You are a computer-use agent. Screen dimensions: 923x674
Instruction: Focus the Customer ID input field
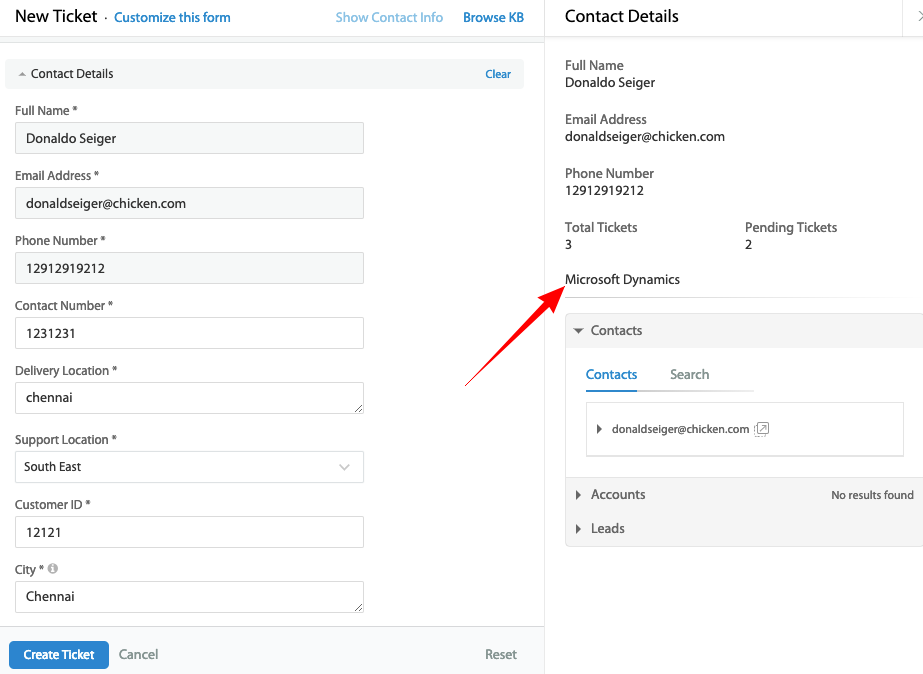point(189,532)
